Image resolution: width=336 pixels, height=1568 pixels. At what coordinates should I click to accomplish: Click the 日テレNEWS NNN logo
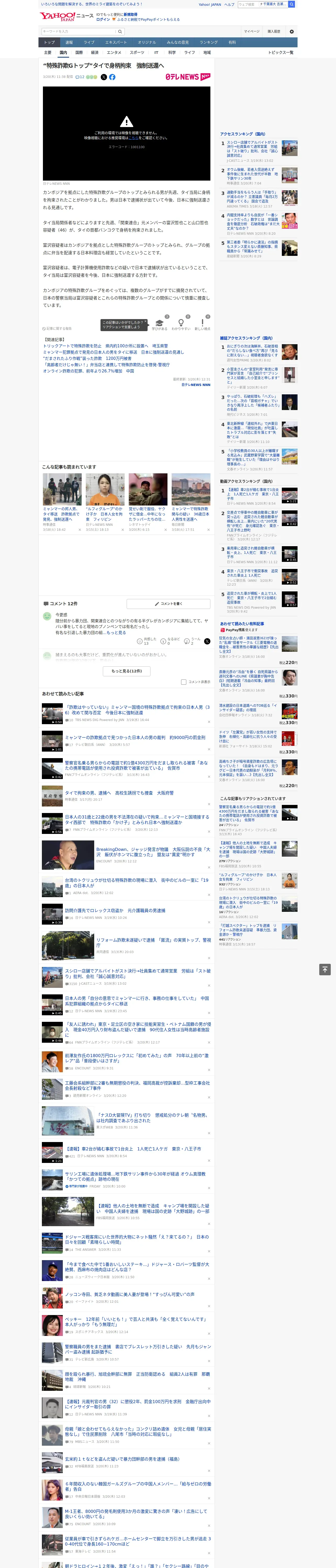coord(188,77)
